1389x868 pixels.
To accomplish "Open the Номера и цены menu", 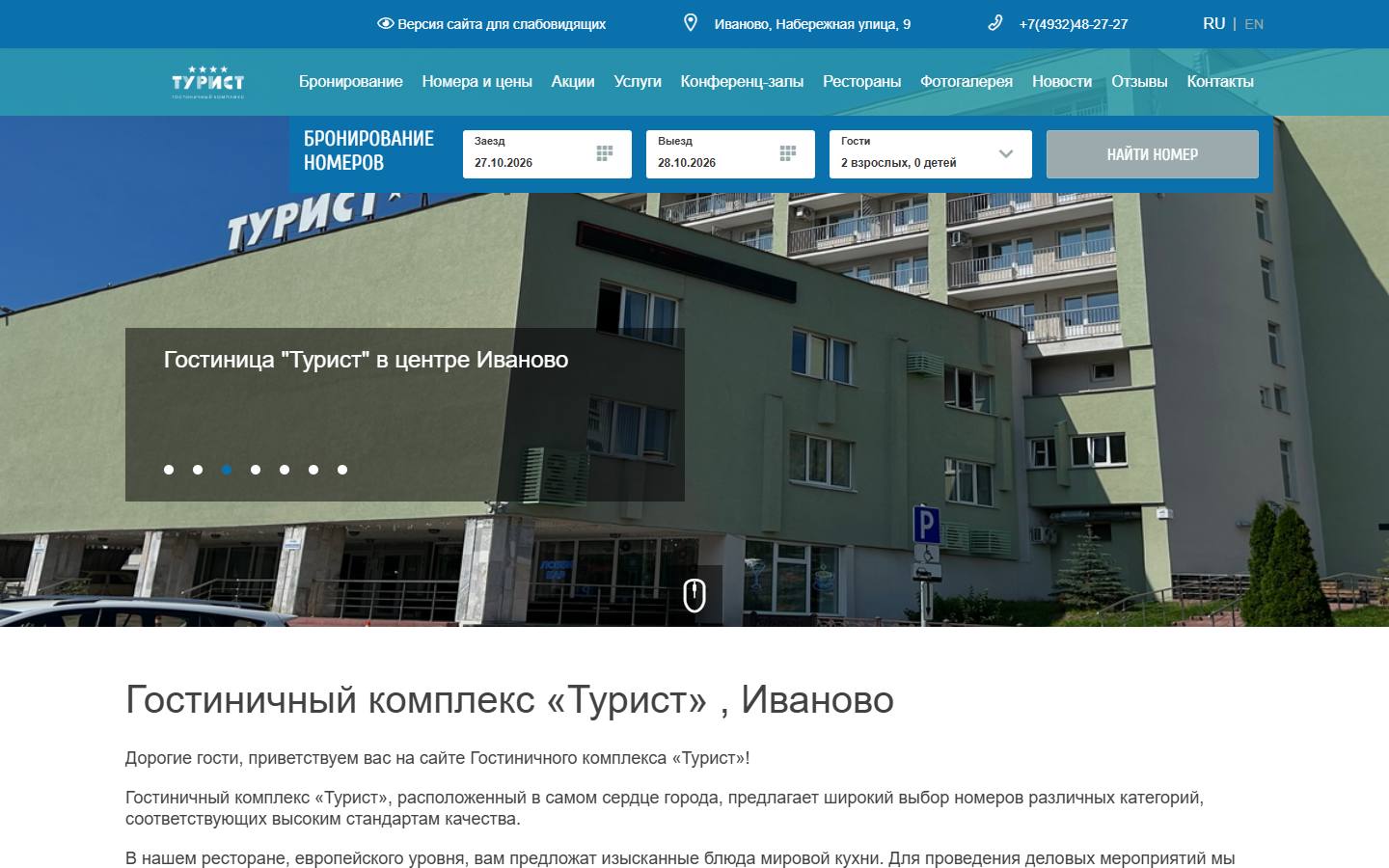I will click(x=477, y=82).
